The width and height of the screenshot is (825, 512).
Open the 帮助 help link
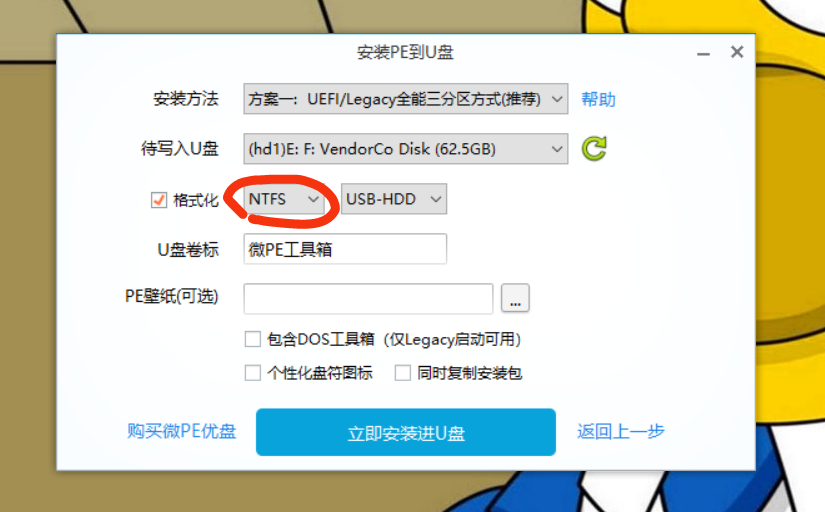598,99
